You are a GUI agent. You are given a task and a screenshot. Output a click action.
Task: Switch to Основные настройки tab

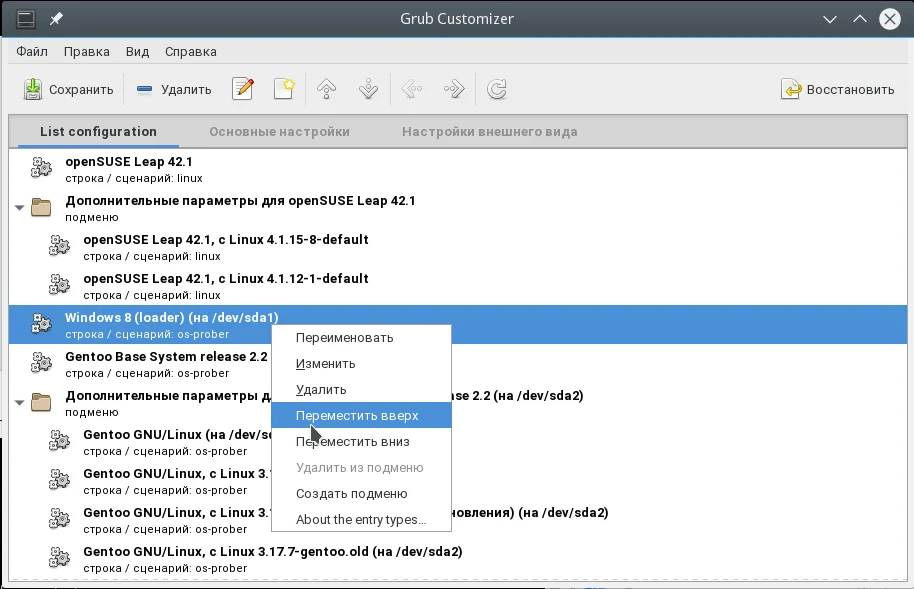(x=279, y=132)
